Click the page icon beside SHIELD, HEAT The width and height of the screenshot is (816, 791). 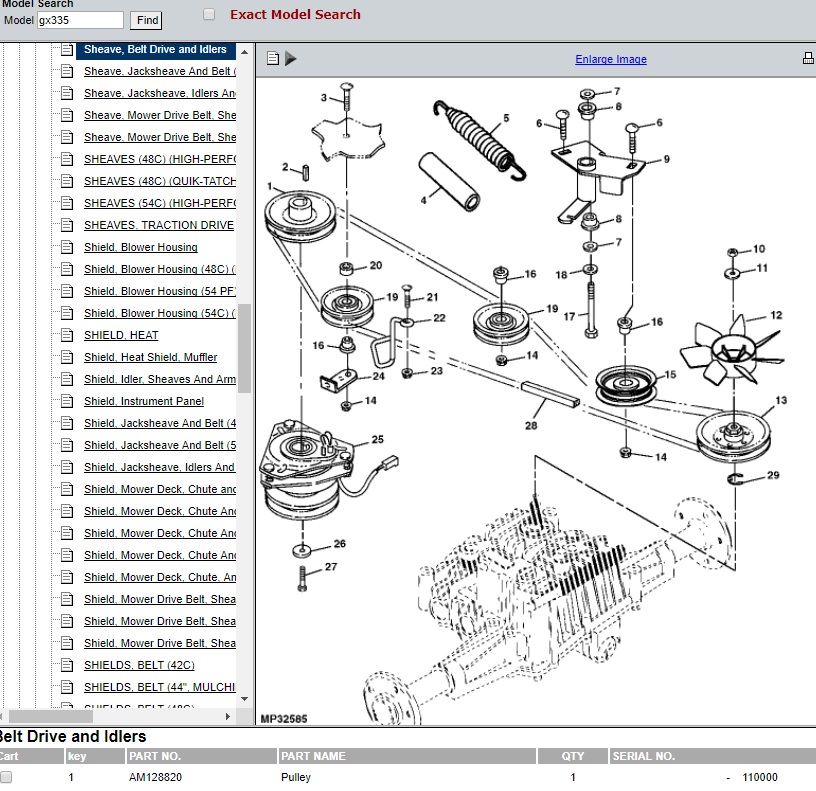[67, 335]
